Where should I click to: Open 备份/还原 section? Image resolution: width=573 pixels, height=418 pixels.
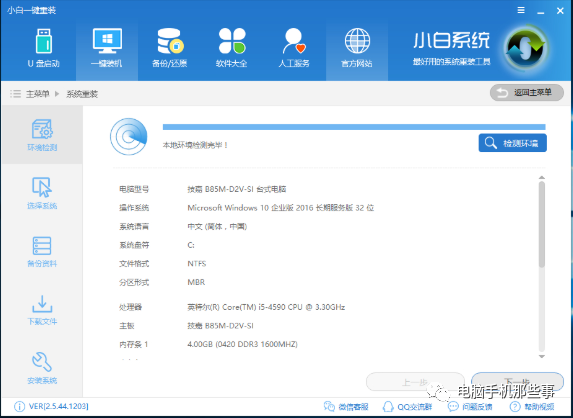point(170,49)
